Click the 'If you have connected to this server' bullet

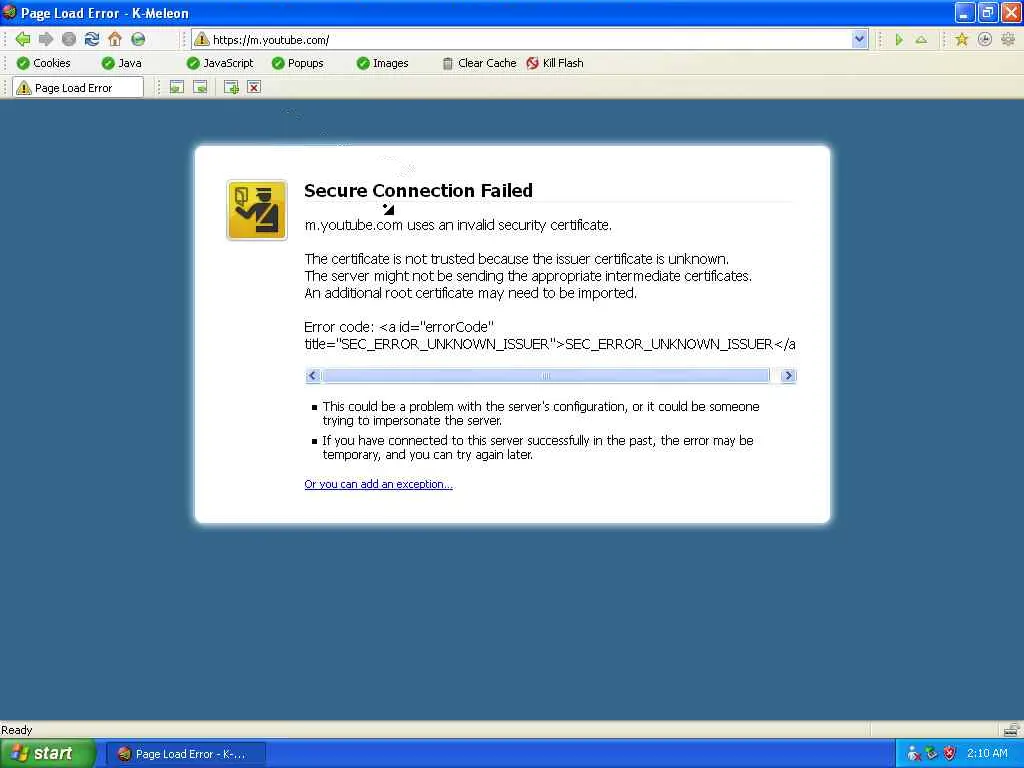537,447
